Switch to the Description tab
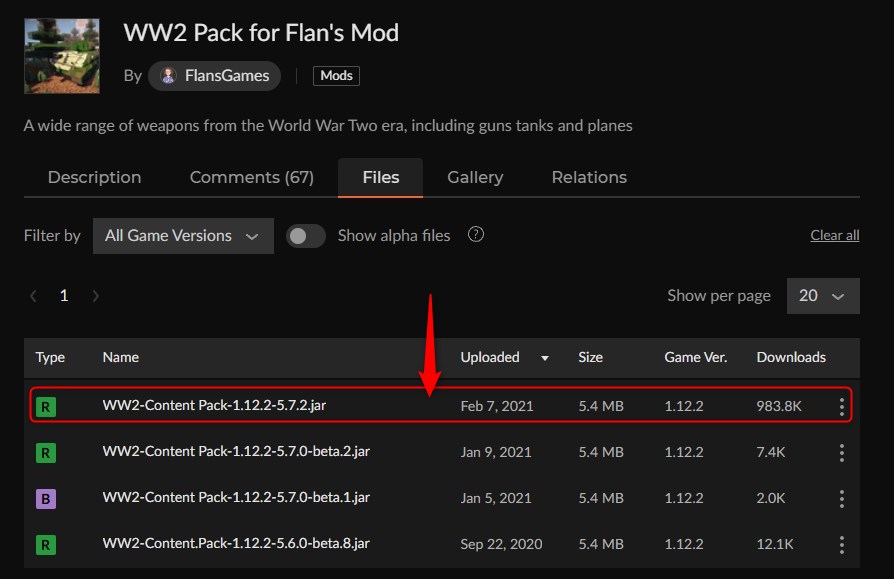 [x=94, y=177]
